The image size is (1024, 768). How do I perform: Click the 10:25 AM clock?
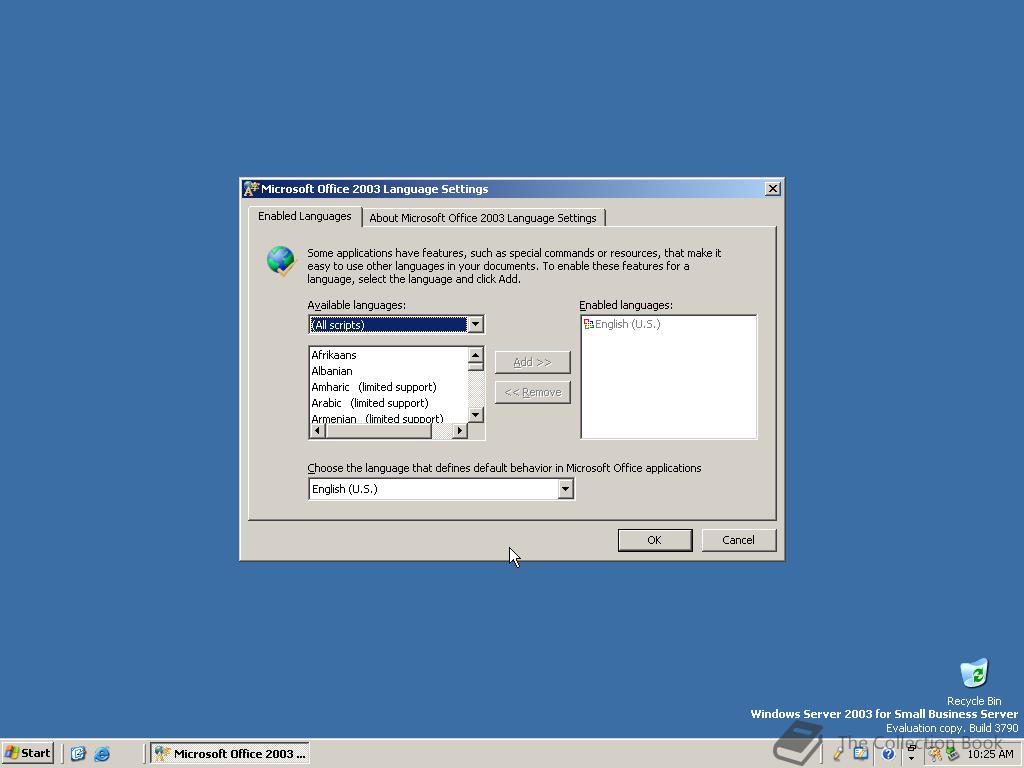click(990, 754)
